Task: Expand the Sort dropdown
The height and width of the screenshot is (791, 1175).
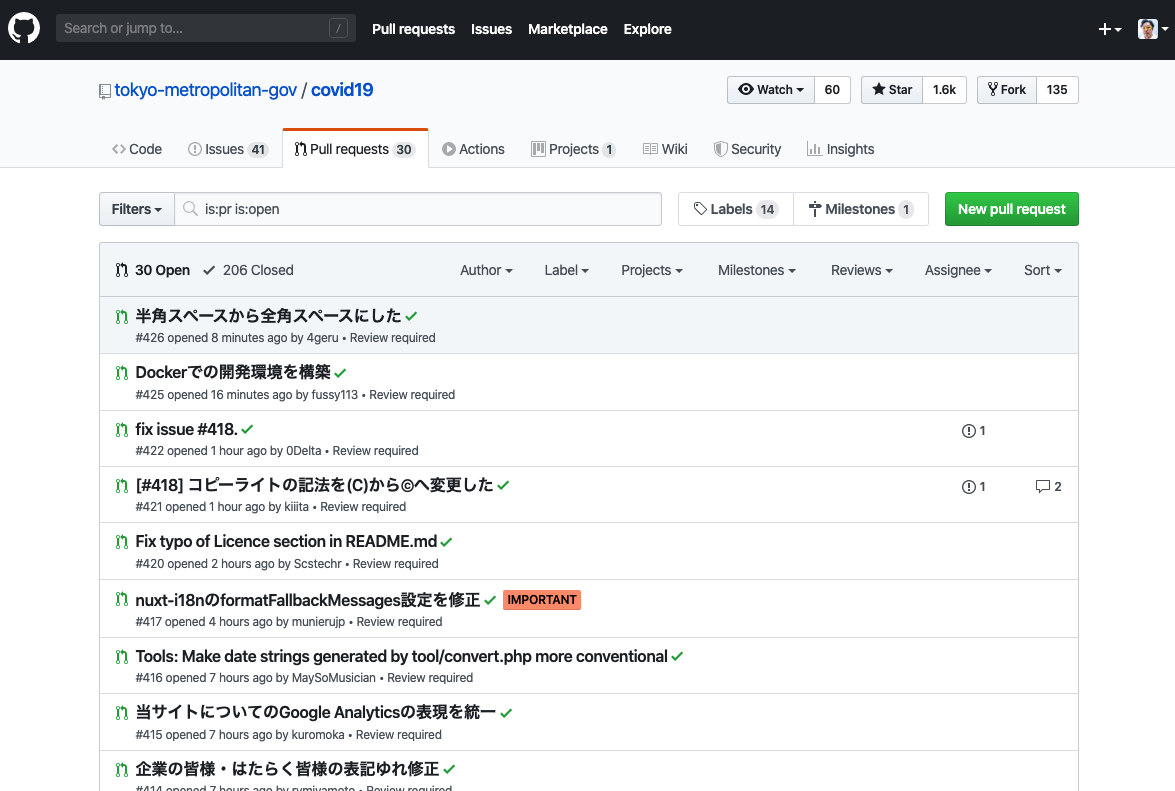Action: coord(1042,270)
